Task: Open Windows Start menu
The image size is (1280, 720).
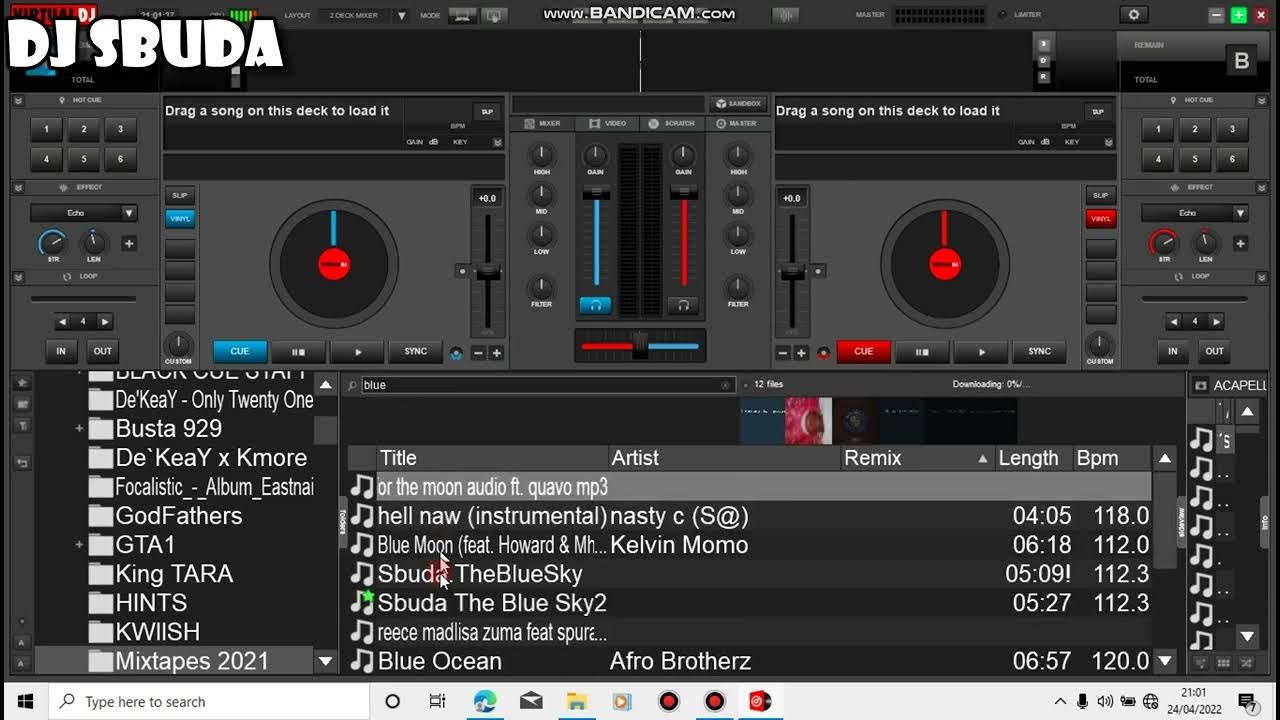Action: point(24,701)
